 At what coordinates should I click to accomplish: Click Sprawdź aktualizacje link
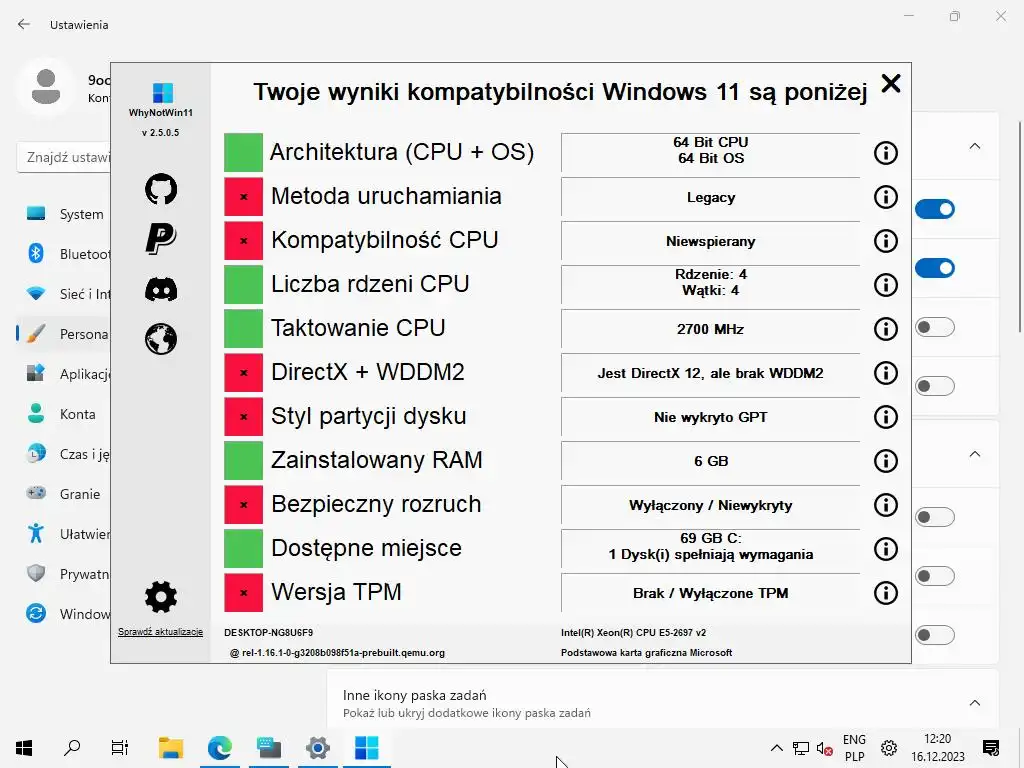[160, 632]
